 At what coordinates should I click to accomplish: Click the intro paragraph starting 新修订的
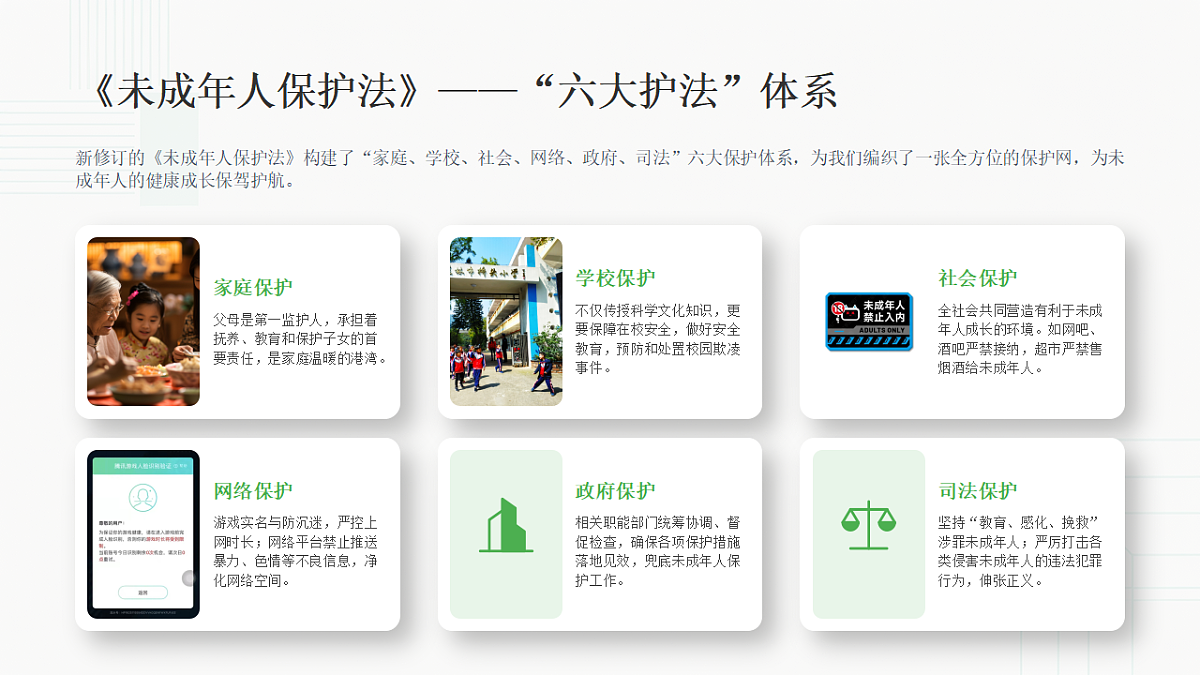(600, 170)
